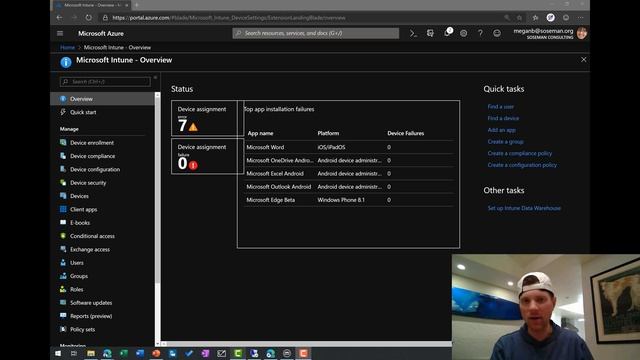Add this page to favorites star

coord(520,18)
